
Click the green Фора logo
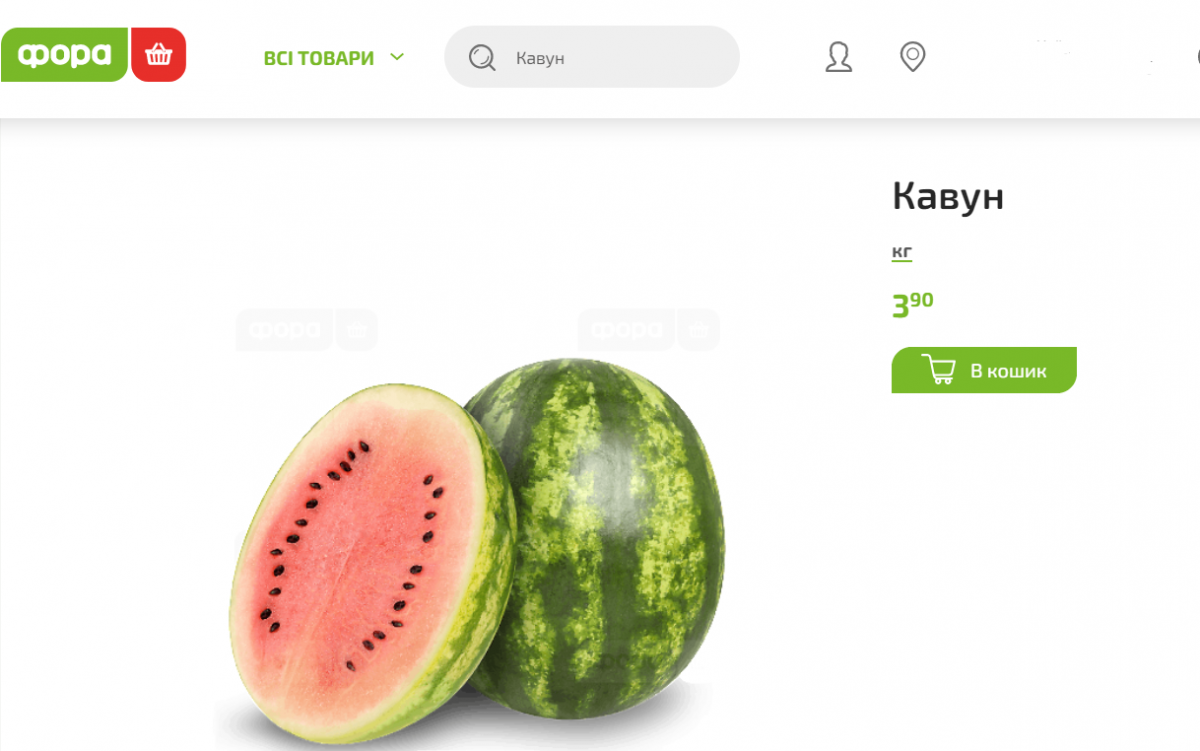point(64,55)
